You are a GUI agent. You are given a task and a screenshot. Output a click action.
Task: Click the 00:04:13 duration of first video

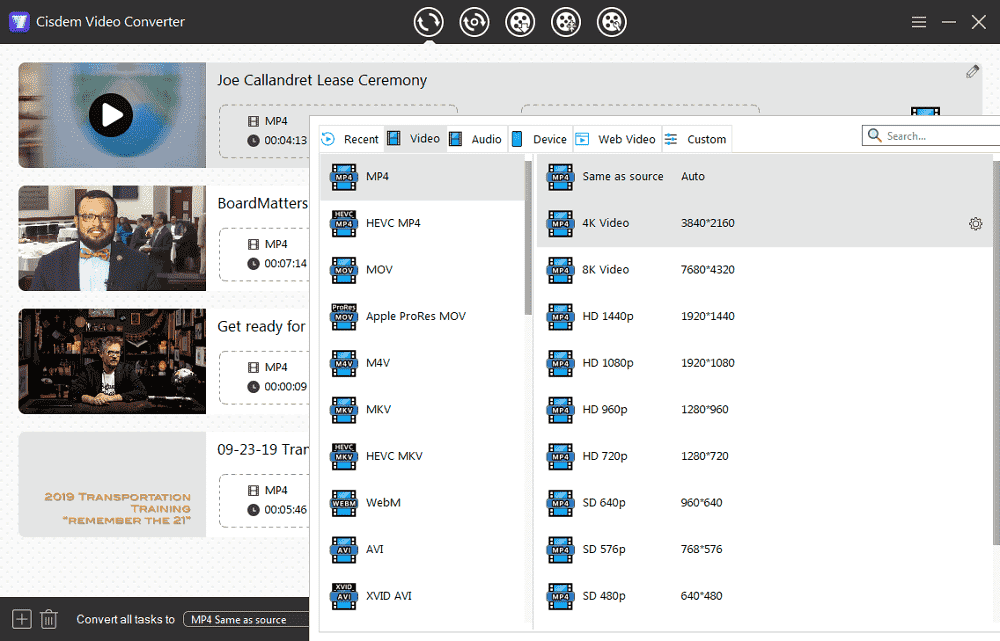coord(286,140)
